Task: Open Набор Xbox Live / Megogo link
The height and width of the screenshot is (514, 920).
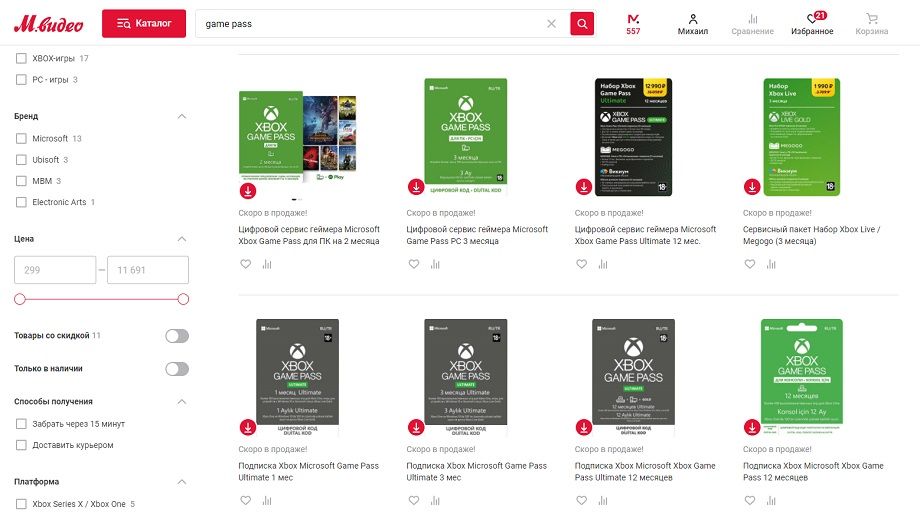Action: click(x=811, y=235)
